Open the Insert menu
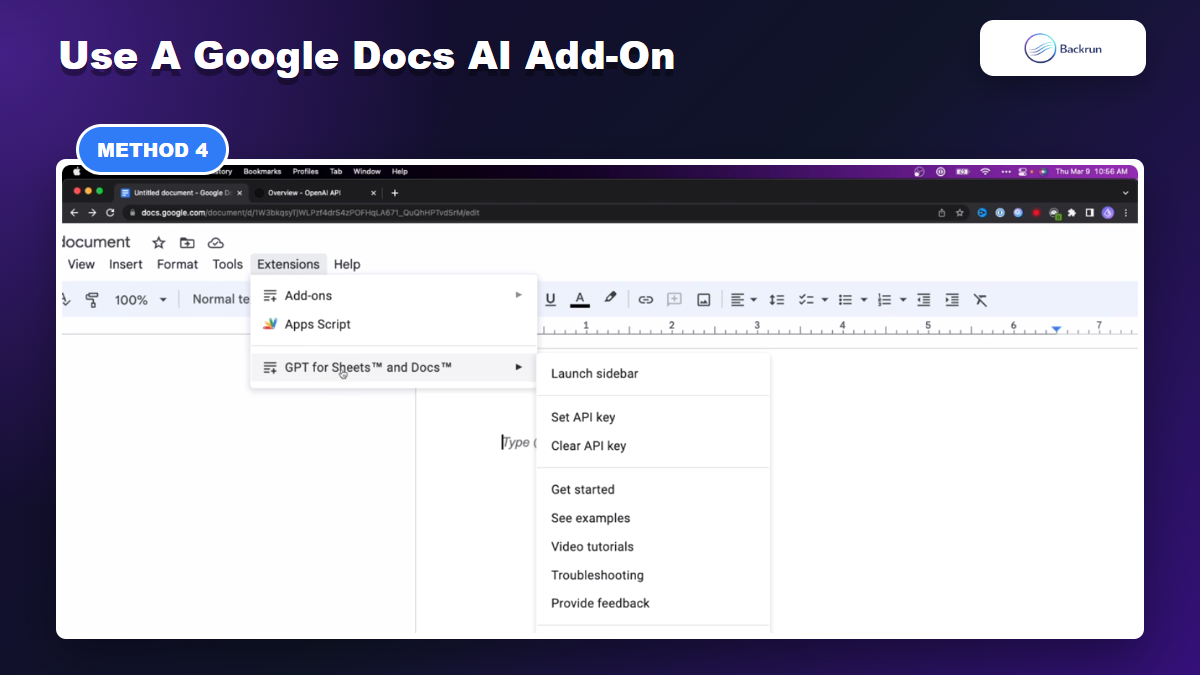Image resolution: width=1200 pixels, height=675 pixels. (x=126, y=264)
